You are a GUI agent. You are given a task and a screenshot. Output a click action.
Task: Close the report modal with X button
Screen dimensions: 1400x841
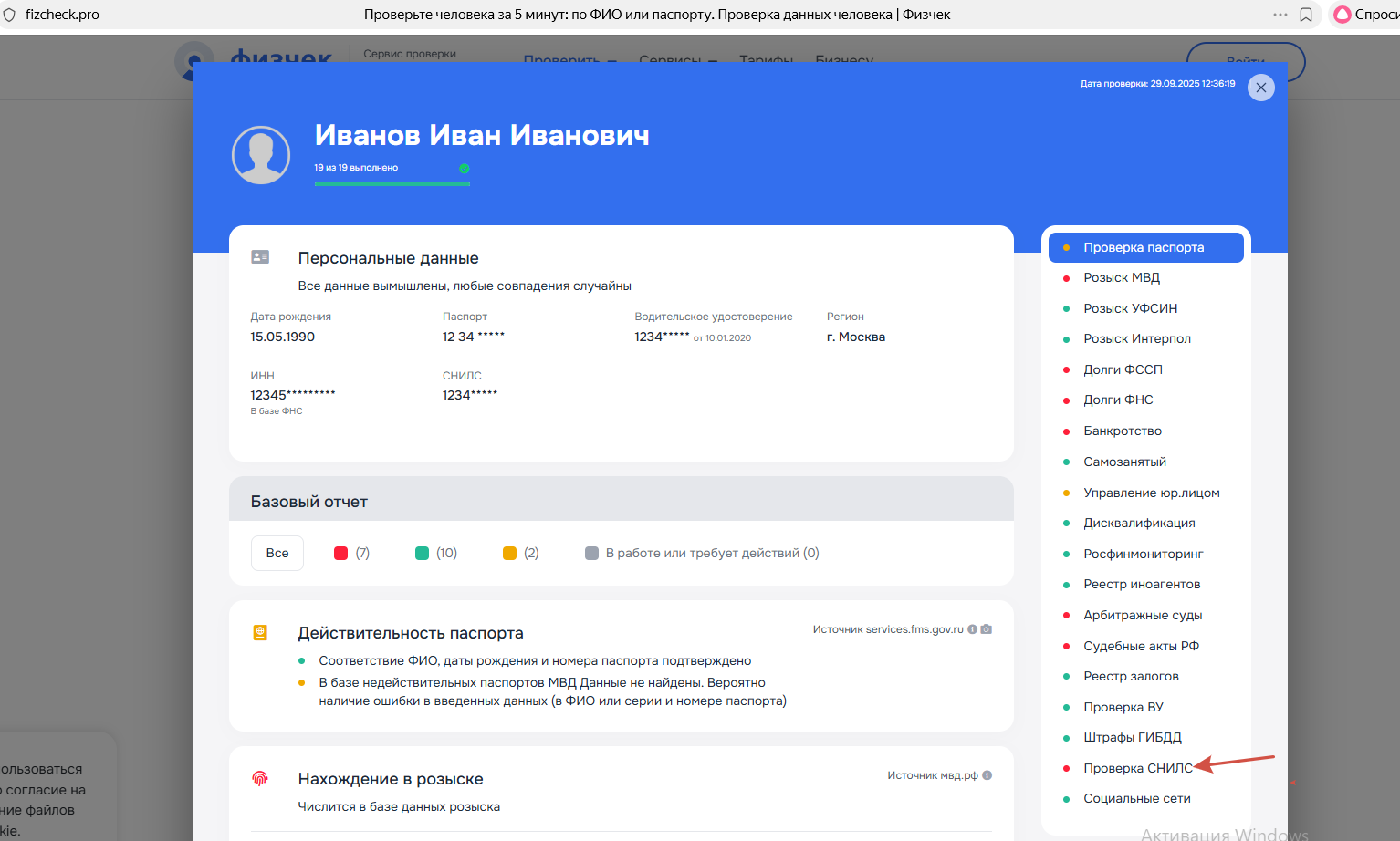point(1260,88)
